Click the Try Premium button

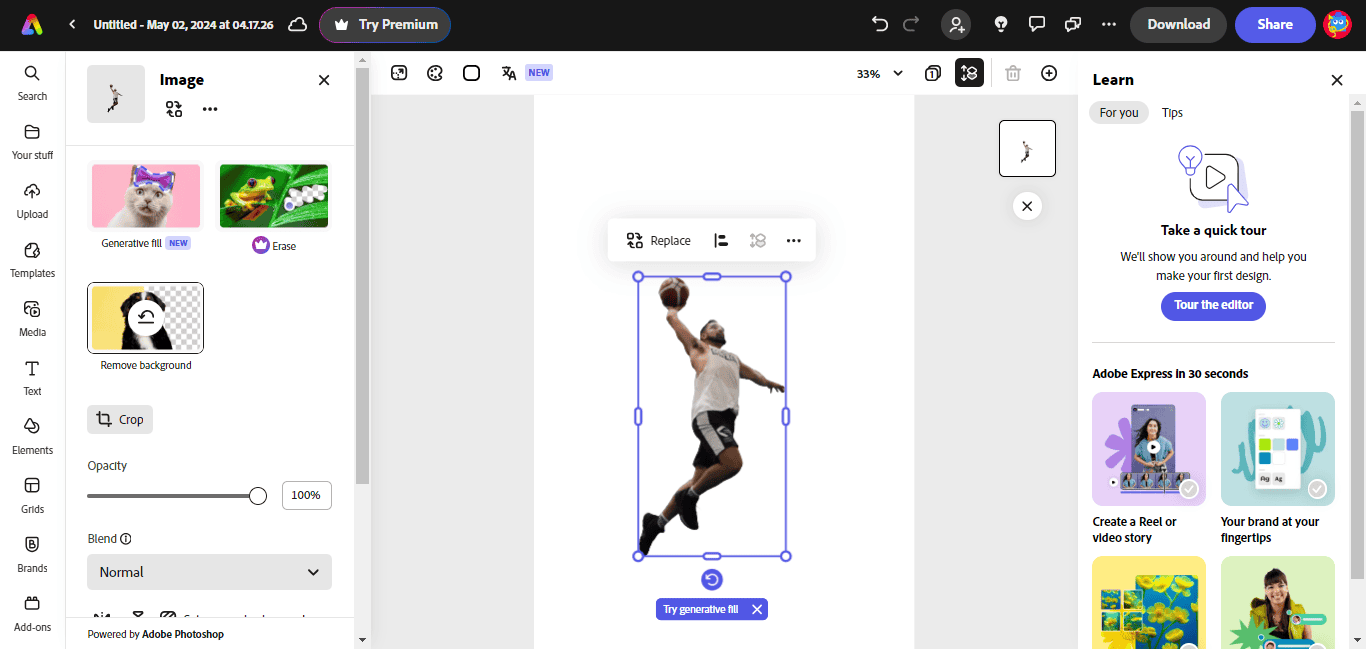coord(385,24)
